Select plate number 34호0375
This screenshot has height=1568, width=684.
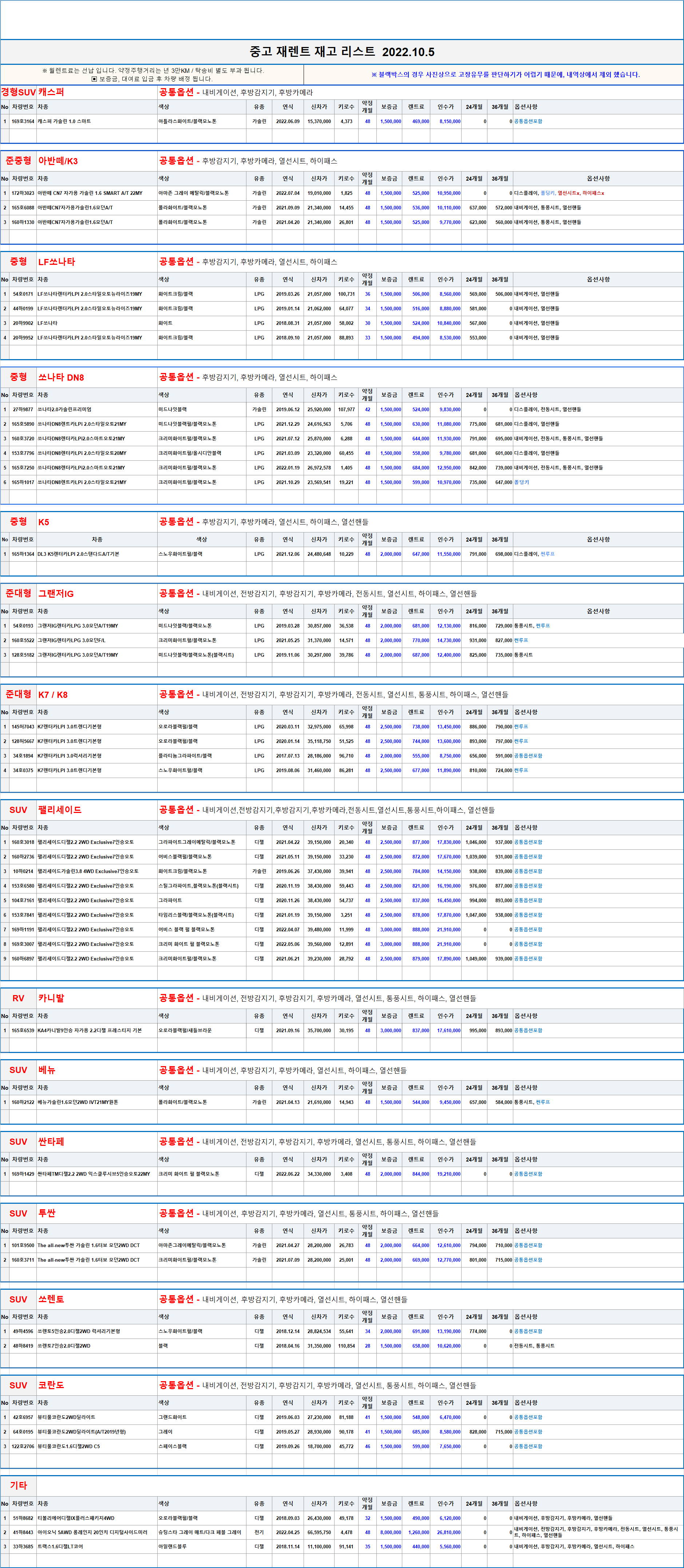tap(23, 771)
